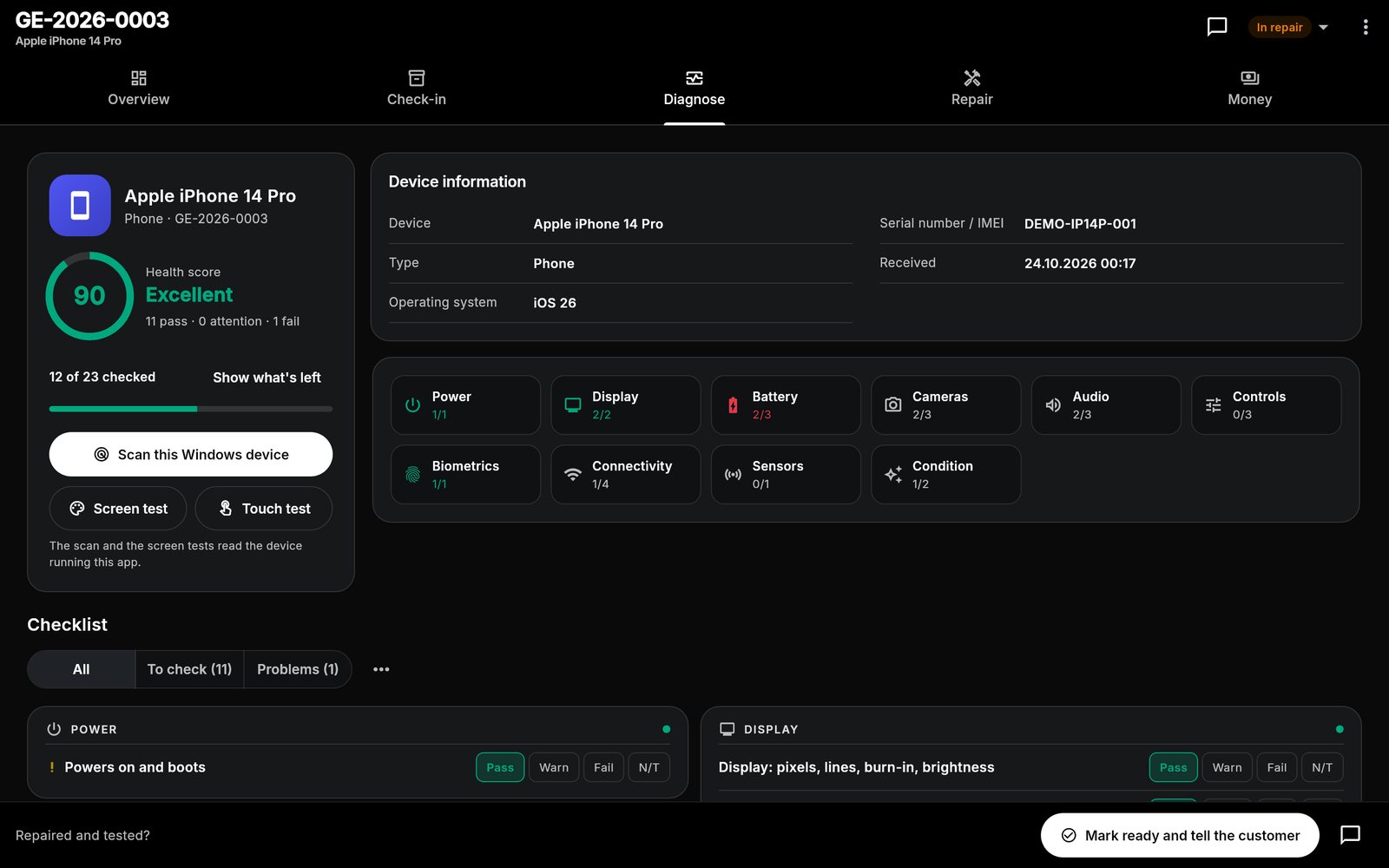Click the DISPLAY section header icon
The width and height of the screenshot is (1389, 868).
coord(727,729)
